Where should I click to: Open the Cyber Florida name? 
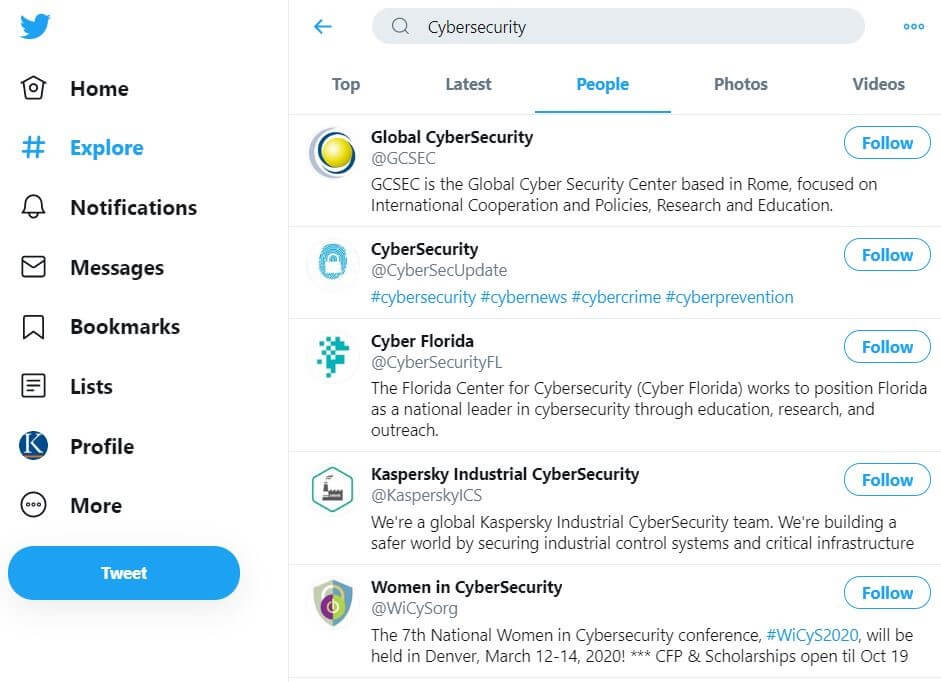tap(422, 341)
